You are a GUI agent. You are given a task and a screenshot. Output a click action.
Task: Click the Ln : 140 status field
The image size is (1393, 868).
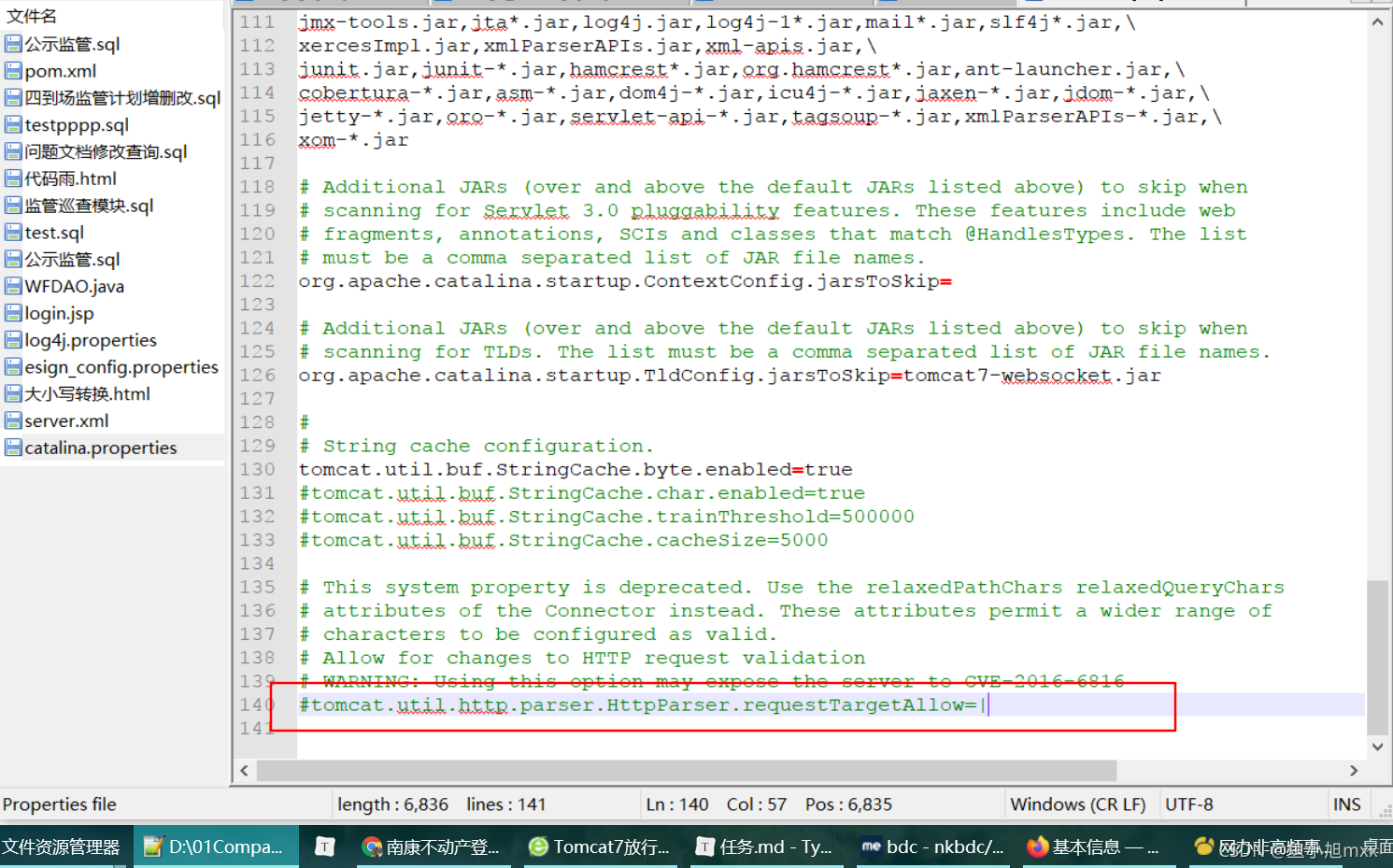pos(677,804)
